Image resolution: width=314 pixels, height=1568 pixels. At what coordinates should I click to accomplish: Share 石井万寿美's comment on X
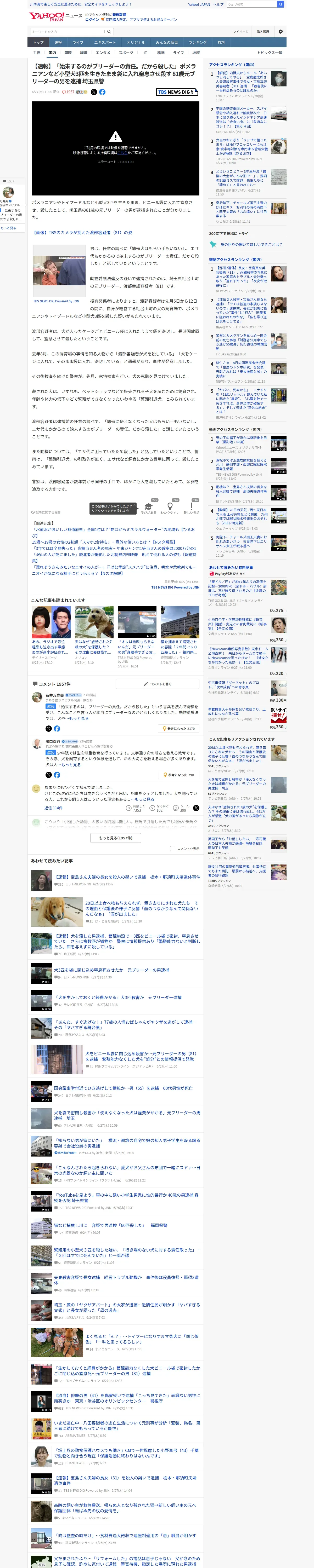(49, 728)
